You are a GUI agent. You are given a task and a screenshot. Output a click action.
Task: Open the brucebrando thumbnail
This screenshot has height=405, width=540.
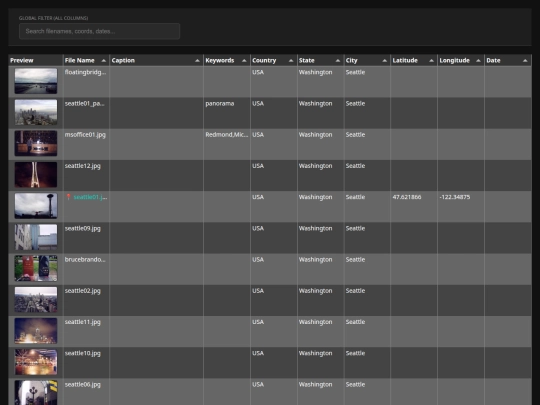[36, 268]
